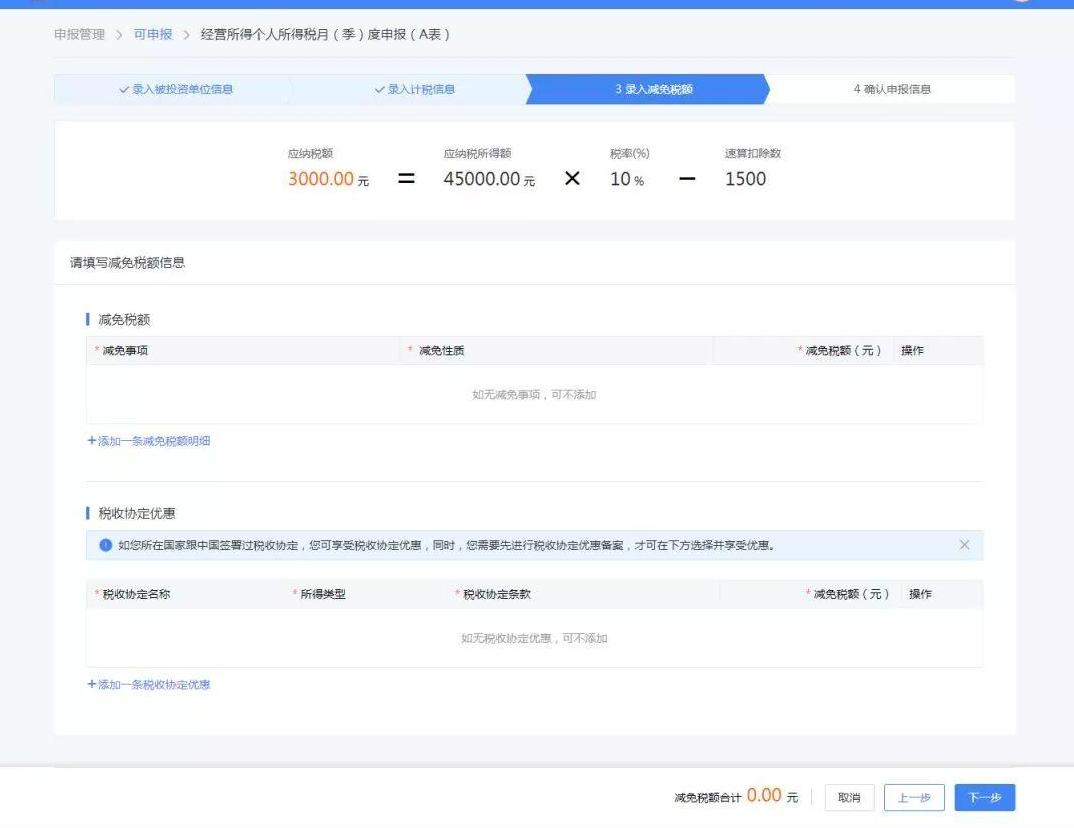Click the blue info icon in banner
This screenshot has width=1074, height=828.
pyautogui.click(x=105, y=545)
